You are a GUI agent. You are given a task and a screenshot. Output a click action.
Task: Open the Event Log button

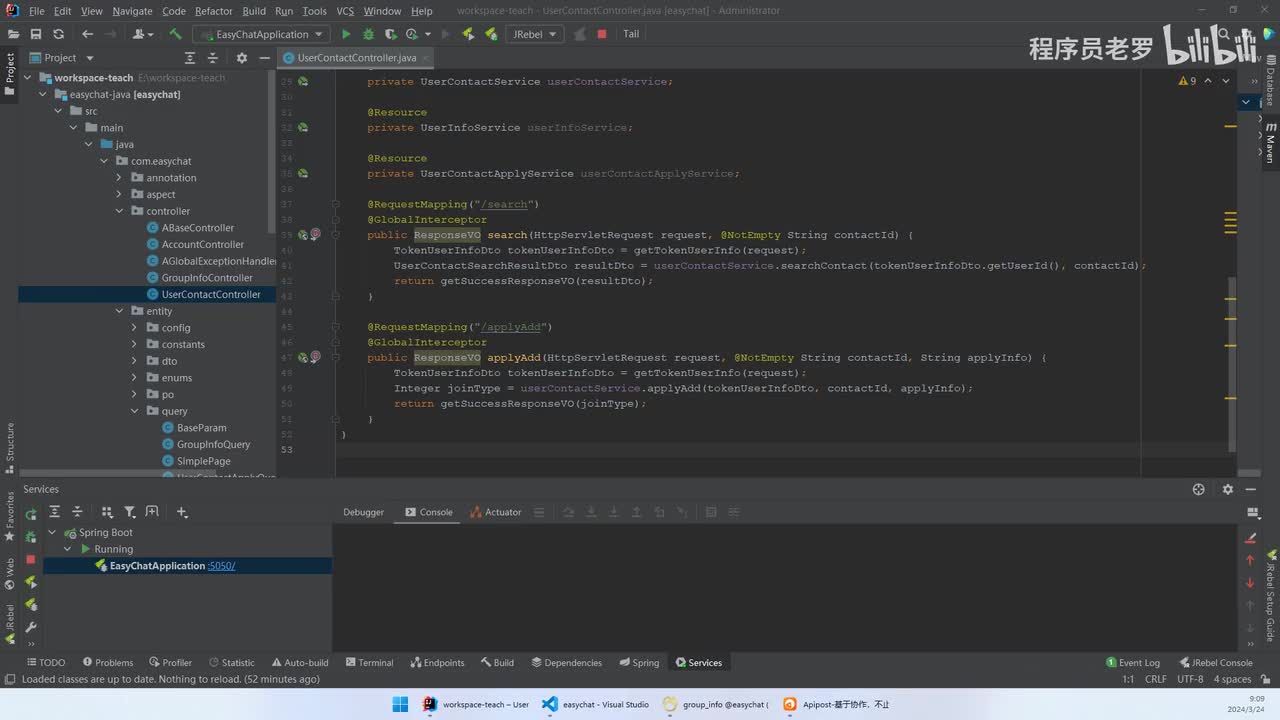[1133, 662]
